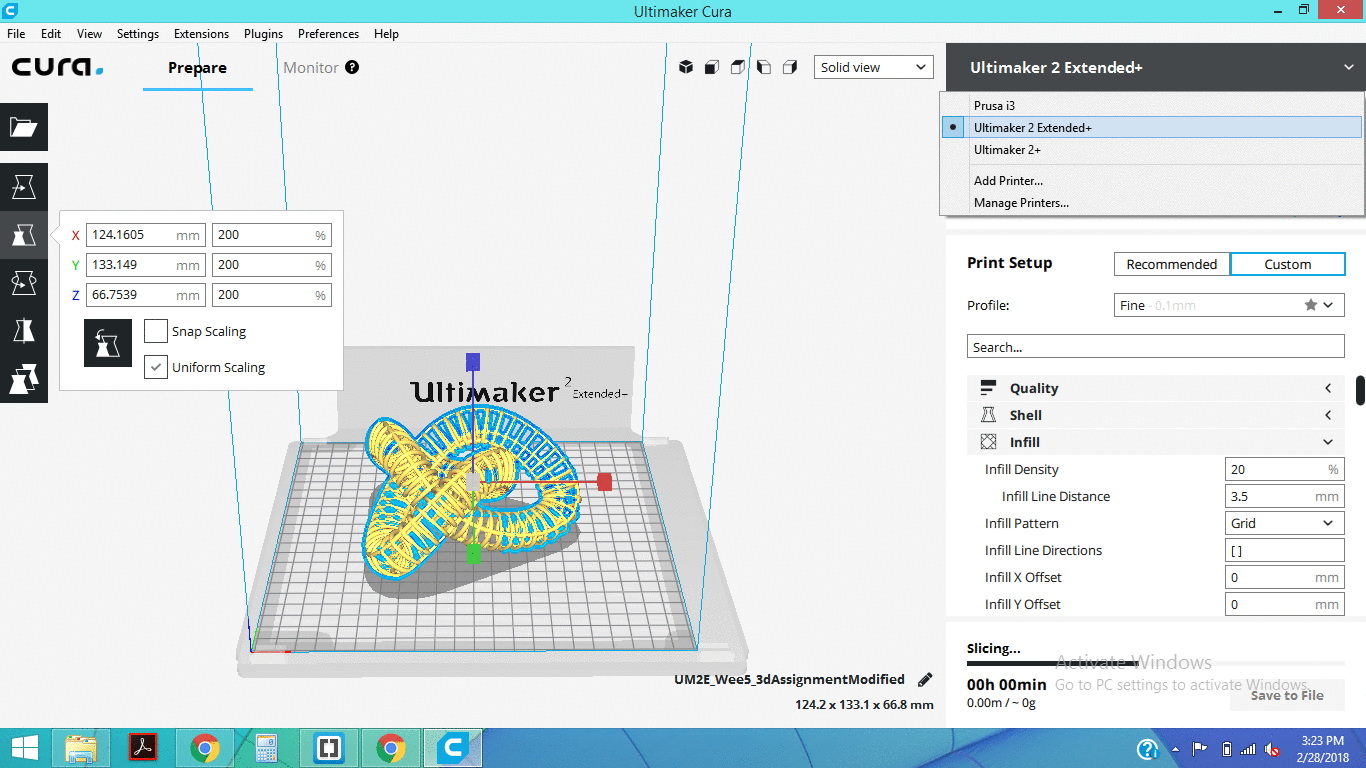
Task: Switch to right side camera view icon
Action: point(790,67)
